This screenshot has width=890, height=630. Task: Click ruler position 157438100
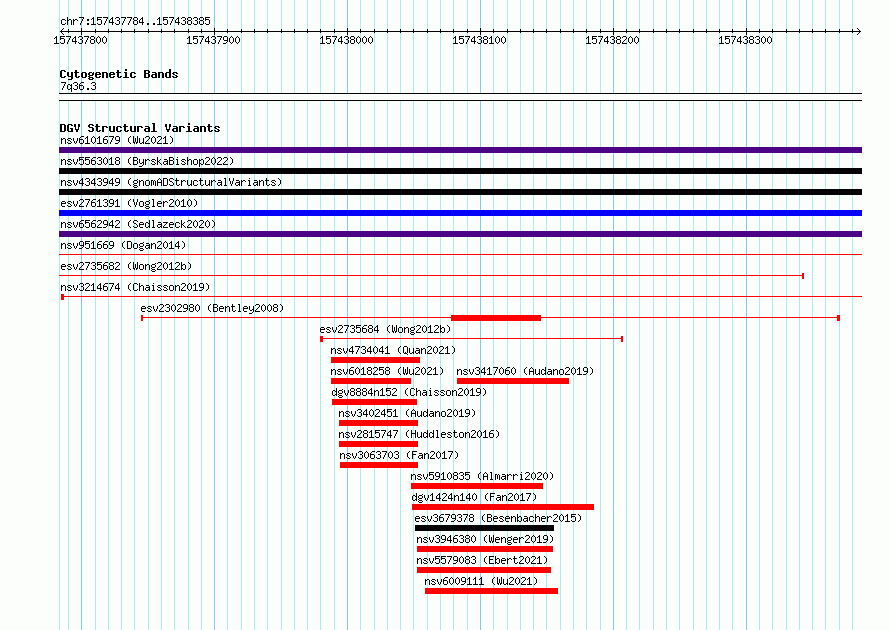click(x=479, y=40)
